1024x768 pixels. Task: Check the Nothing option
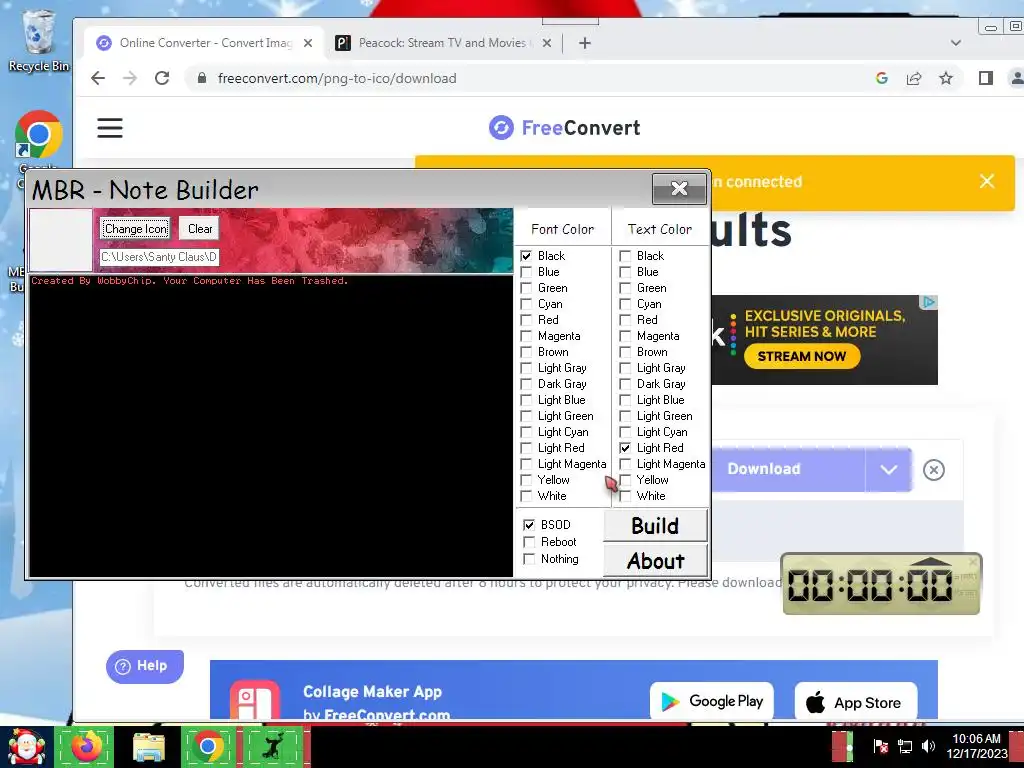[x=529, y=559]
